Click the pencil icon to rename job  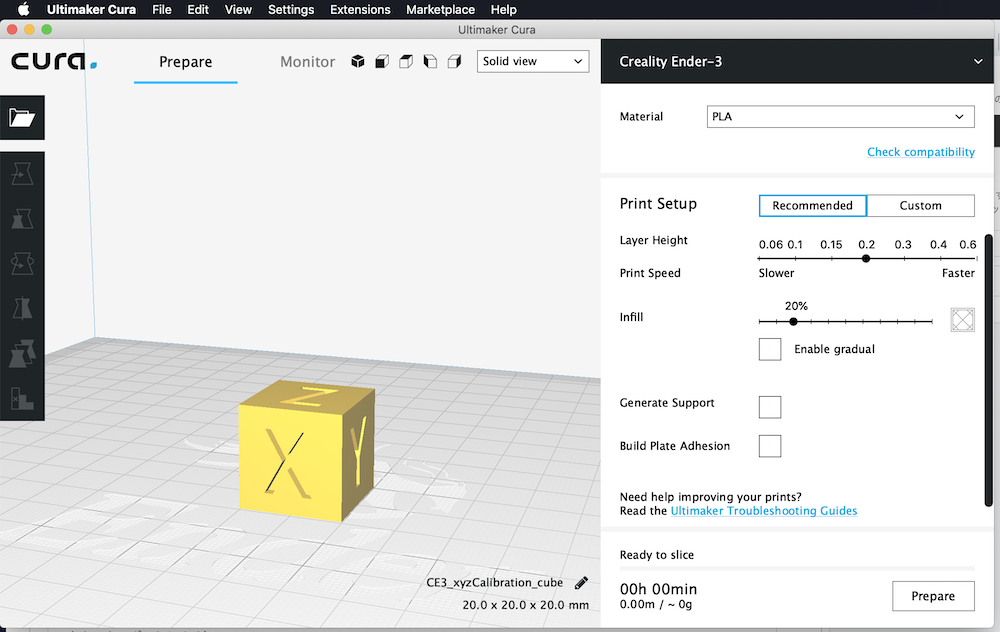point(581,583)
